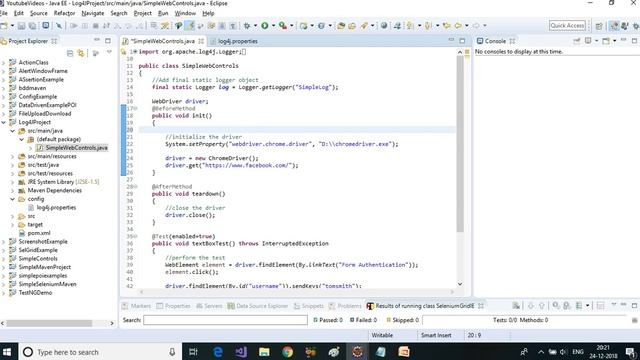This screenshot has width=640, height=360.
Task: Click the volume icon in system tray
Action: pos(563,351)
